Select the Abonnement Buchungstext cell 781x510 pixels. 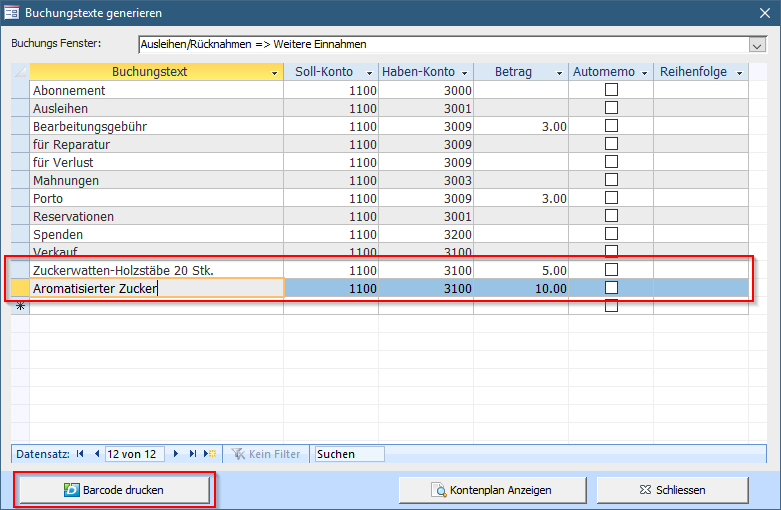[x=156, y=90]
